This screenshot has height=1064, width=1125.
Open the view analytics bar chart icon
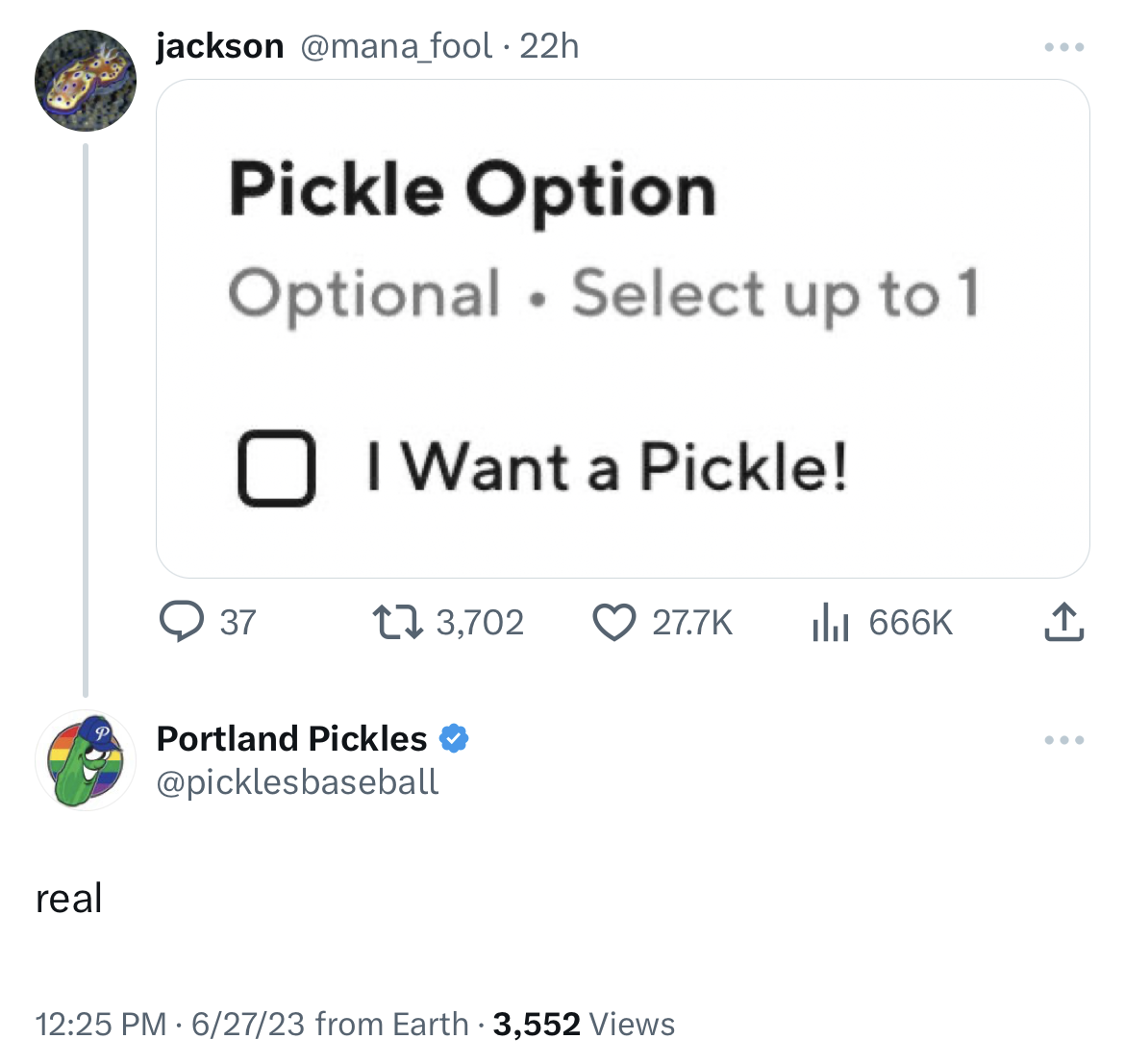coord(830,622)
